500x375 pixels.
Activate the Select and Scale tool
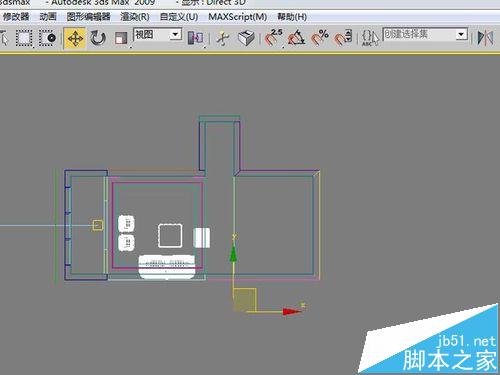(x=121, y=38)
